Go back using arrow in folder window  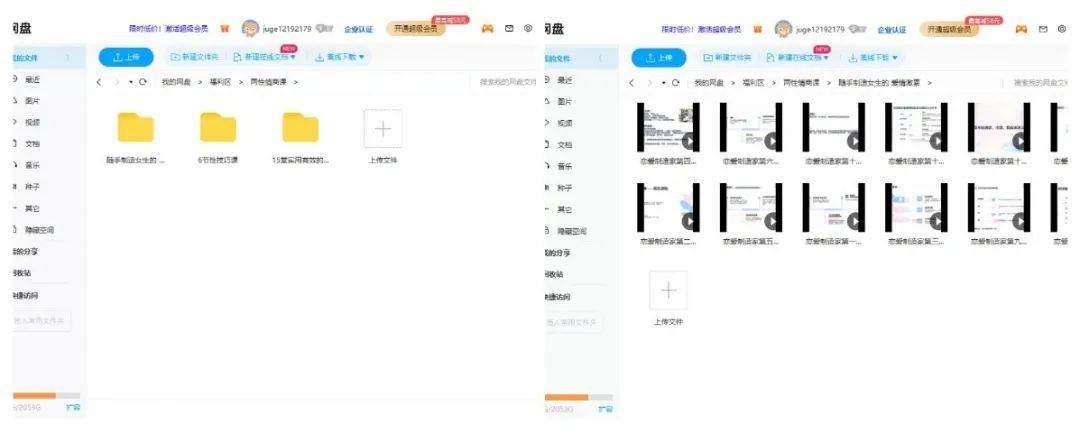pyautogui.click(x=98, y=82)
